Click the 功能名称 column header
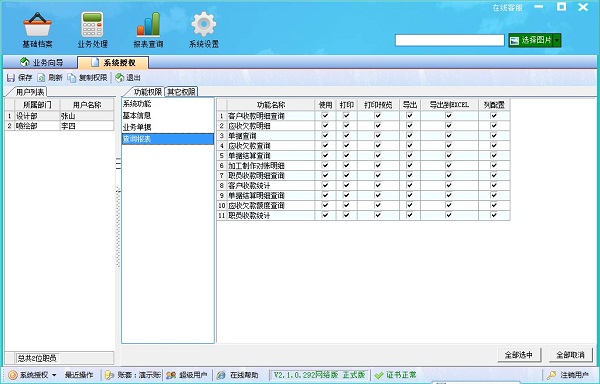600x384 pixels. click(x=271, y=105)
